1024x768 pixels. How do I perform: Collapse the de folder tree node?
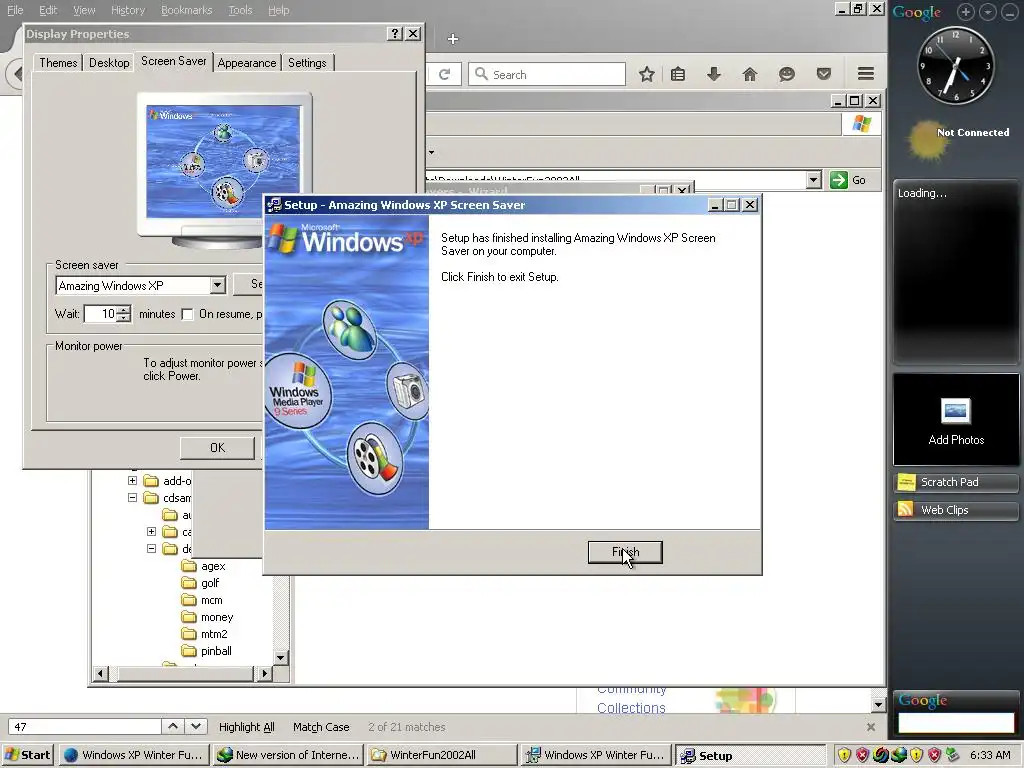click(x=152, y=549)
